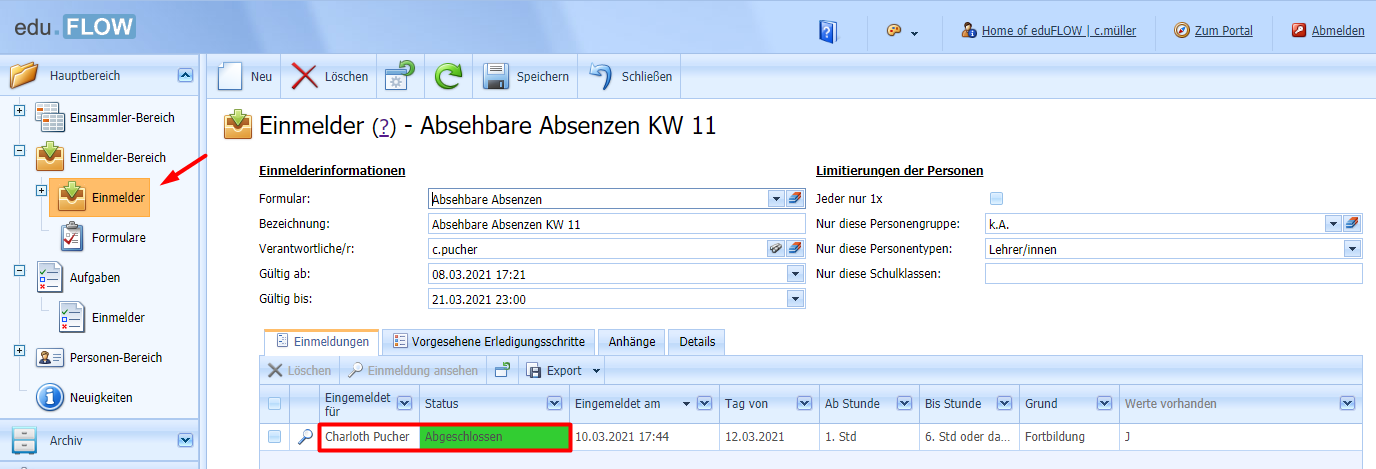Clear the Formular field with eraser icon
Viewport: 1376px width, 469px height.
click(x=794, y=199)
